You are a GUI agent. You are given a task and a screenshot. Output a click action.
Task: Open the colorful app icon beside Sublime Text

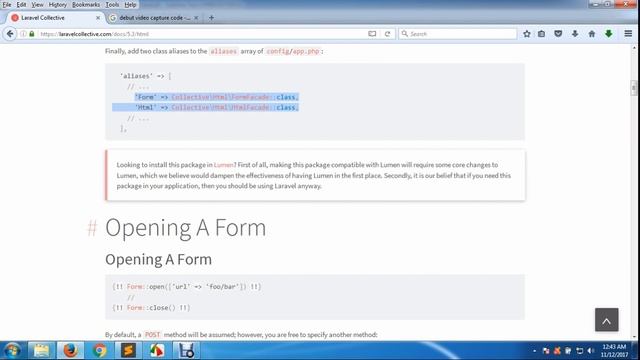click(157, 351)
